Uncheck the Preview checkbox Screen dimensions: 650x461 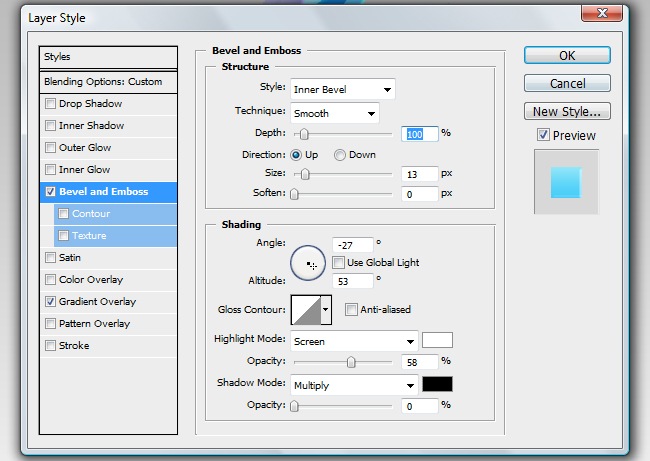pyautogui.click(x=543, y=135)
